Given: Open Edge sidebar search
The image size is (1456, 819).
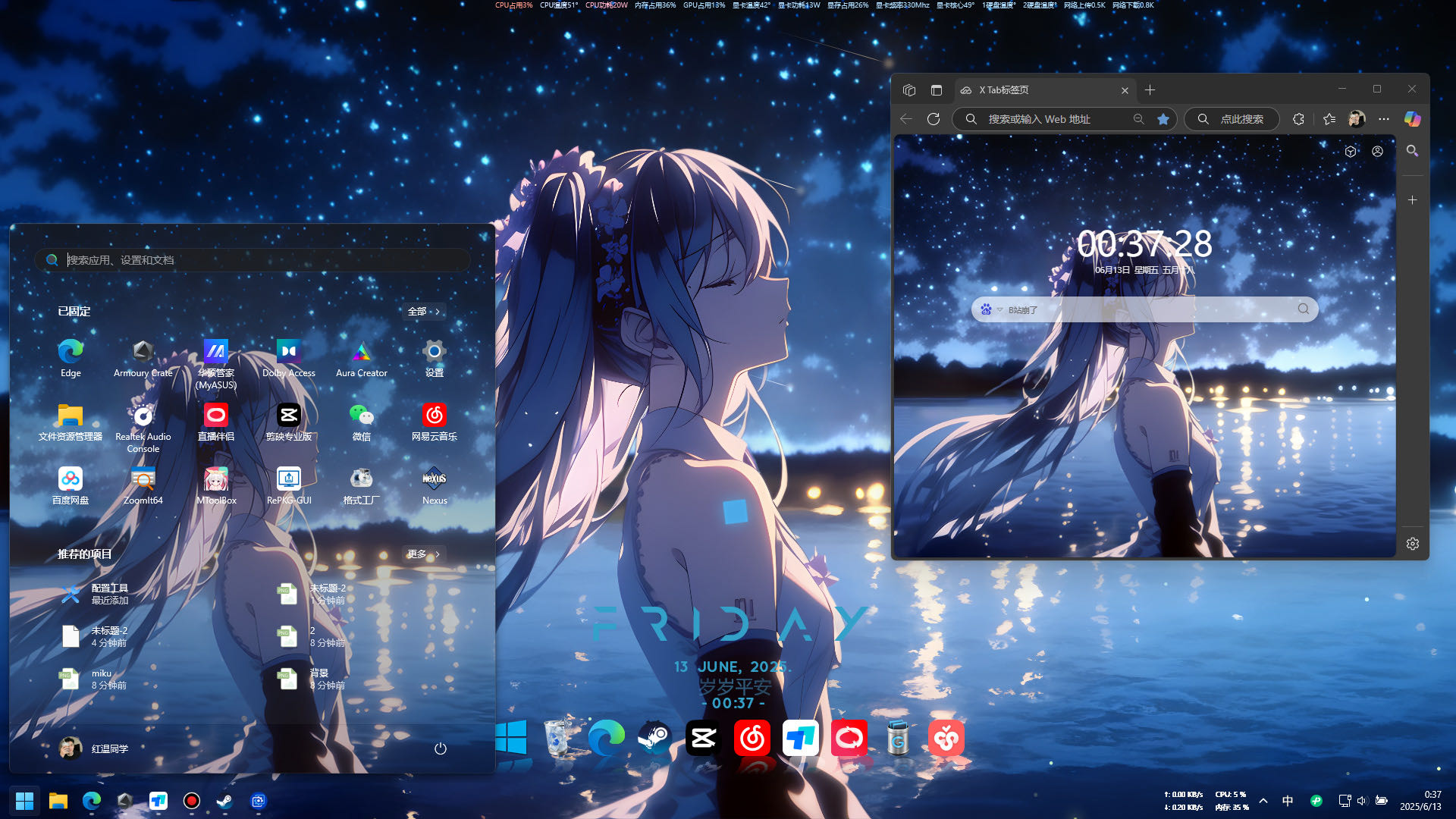Looking at the screenshot, I should tap(1412, 151).
